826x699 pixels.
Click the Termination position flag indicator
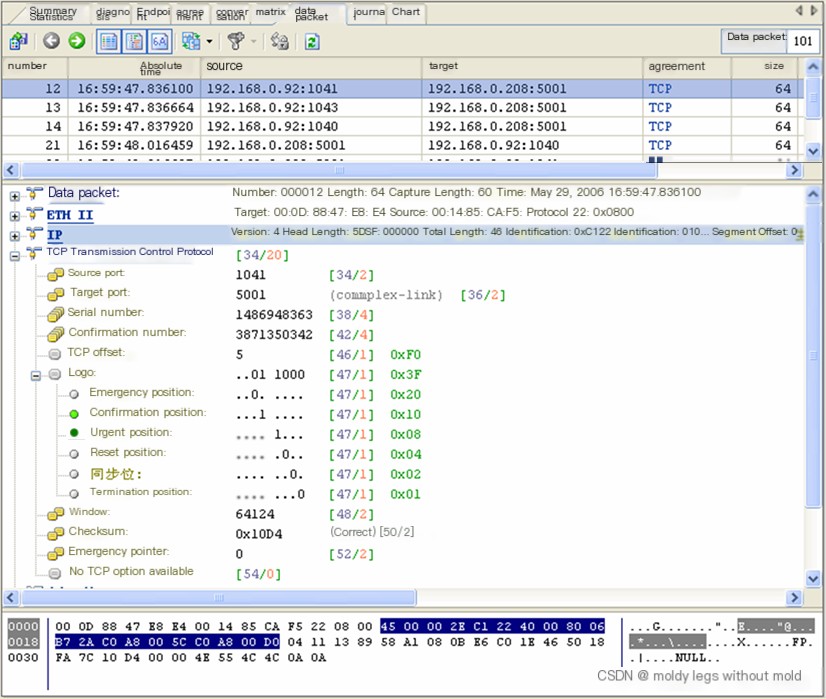[x=74, y=494]
